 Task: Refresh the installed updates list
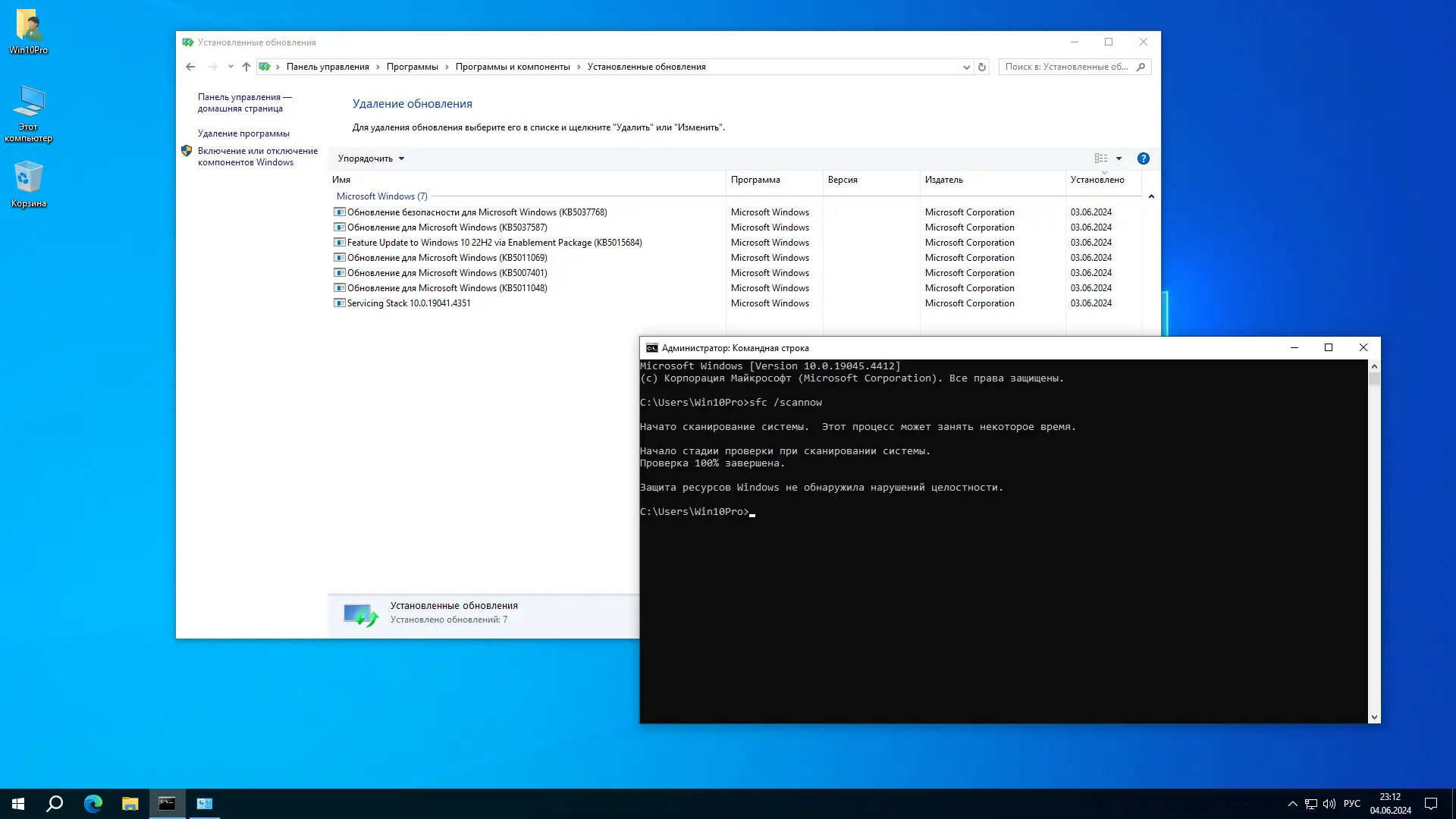click(x=982, y=67)
